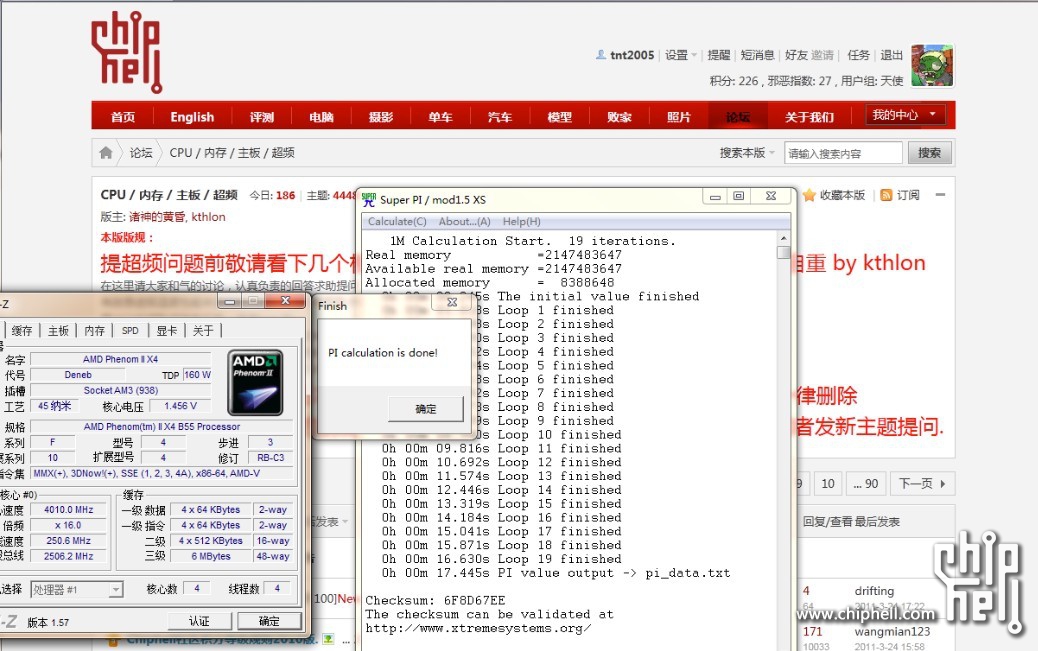Close the Finish dialog with its X
The image size is (1038, 651).
(452, 303)
